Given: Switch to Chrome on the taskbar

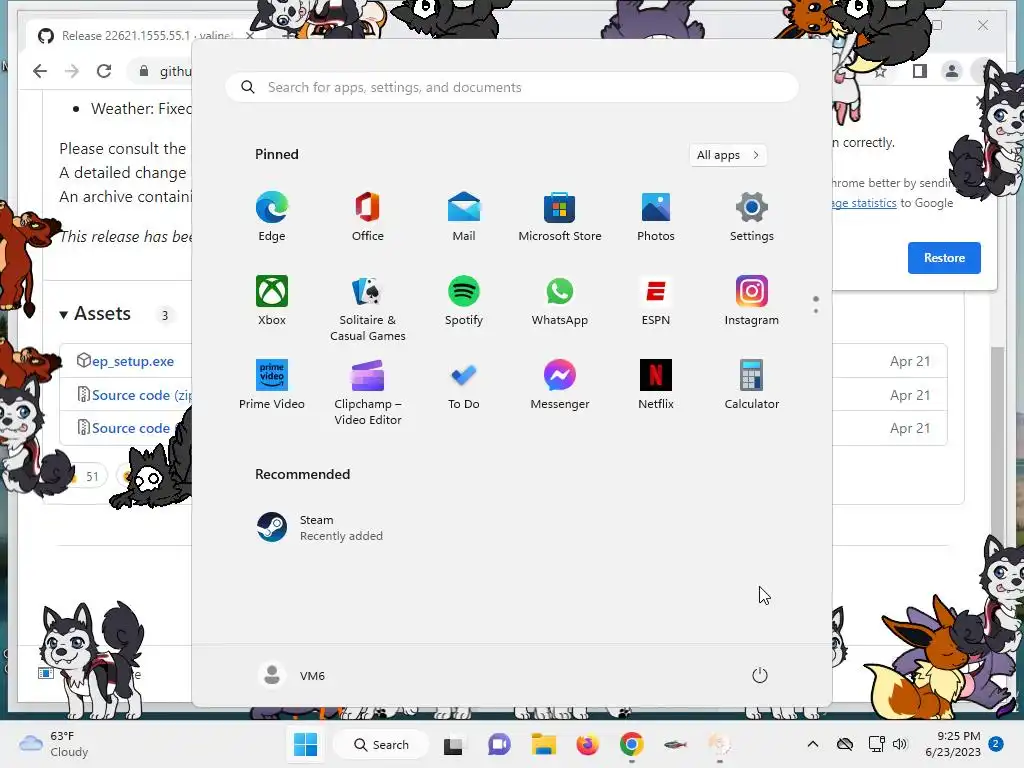Looking at the screenshot, I should (x=632, y=744).
